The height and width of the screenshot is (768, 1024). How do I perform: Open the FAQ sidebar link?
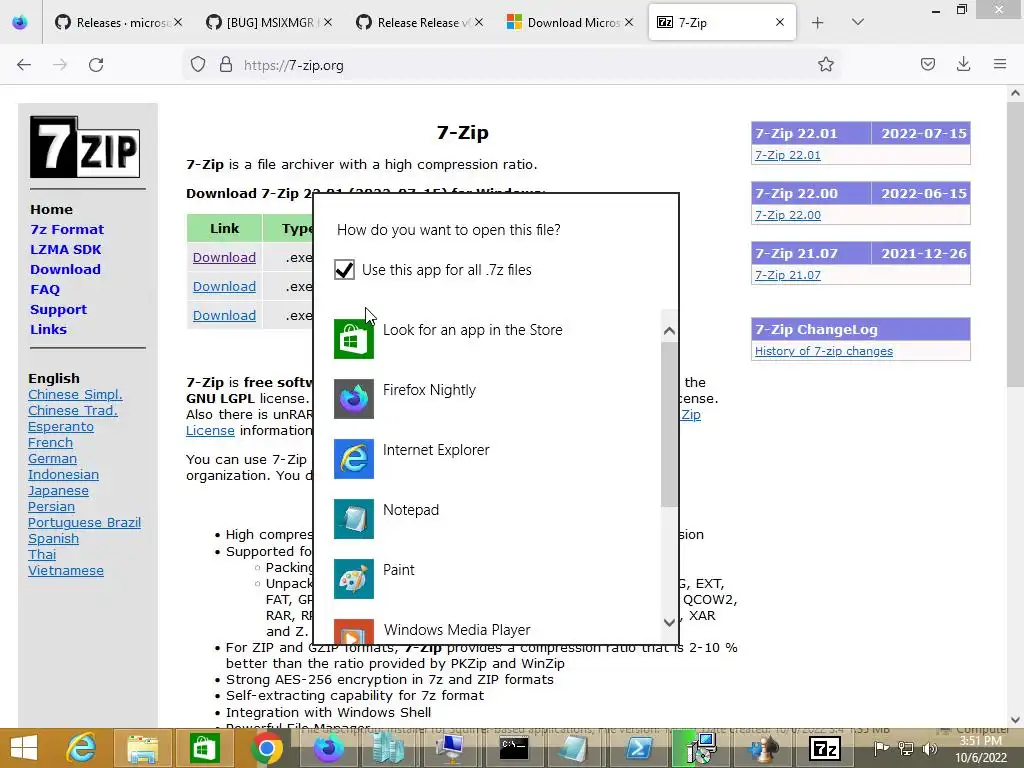pyautogui.click(x=44, y=289)
